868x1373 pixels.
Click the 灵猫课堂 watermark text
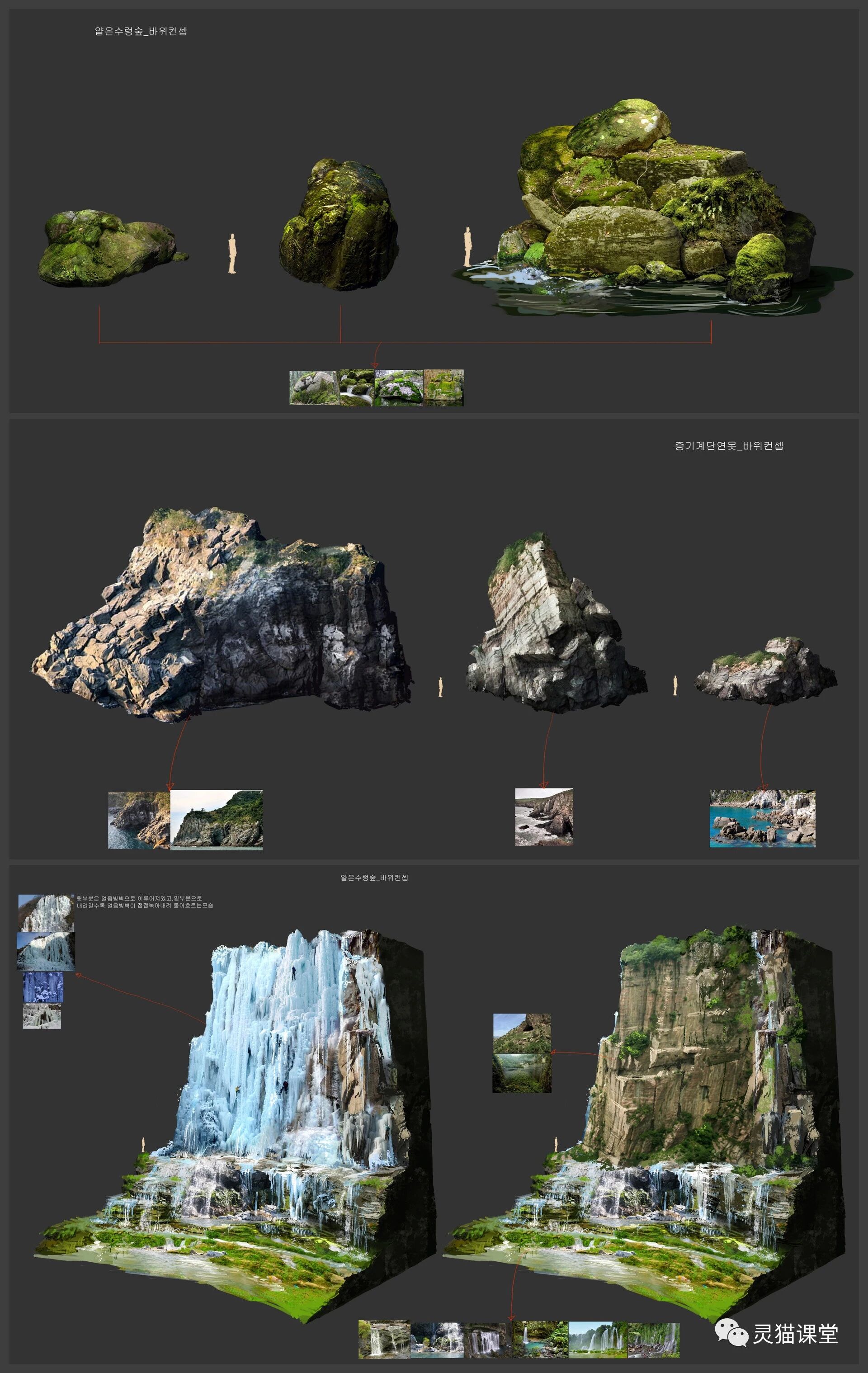pyautogui.click(x=796, y=1334)
